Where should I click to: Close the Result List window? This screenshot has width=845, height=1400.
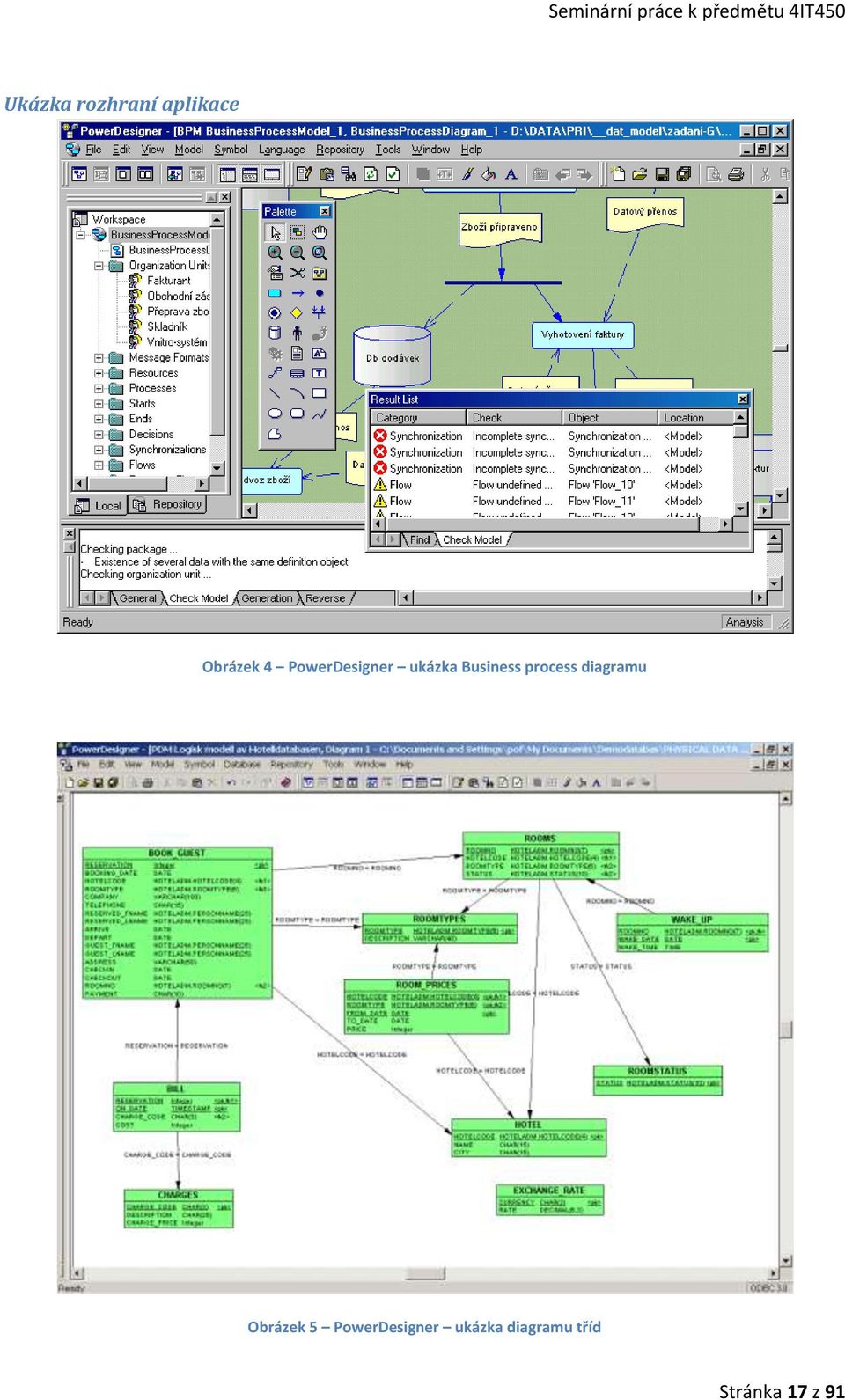coord(743,399)
